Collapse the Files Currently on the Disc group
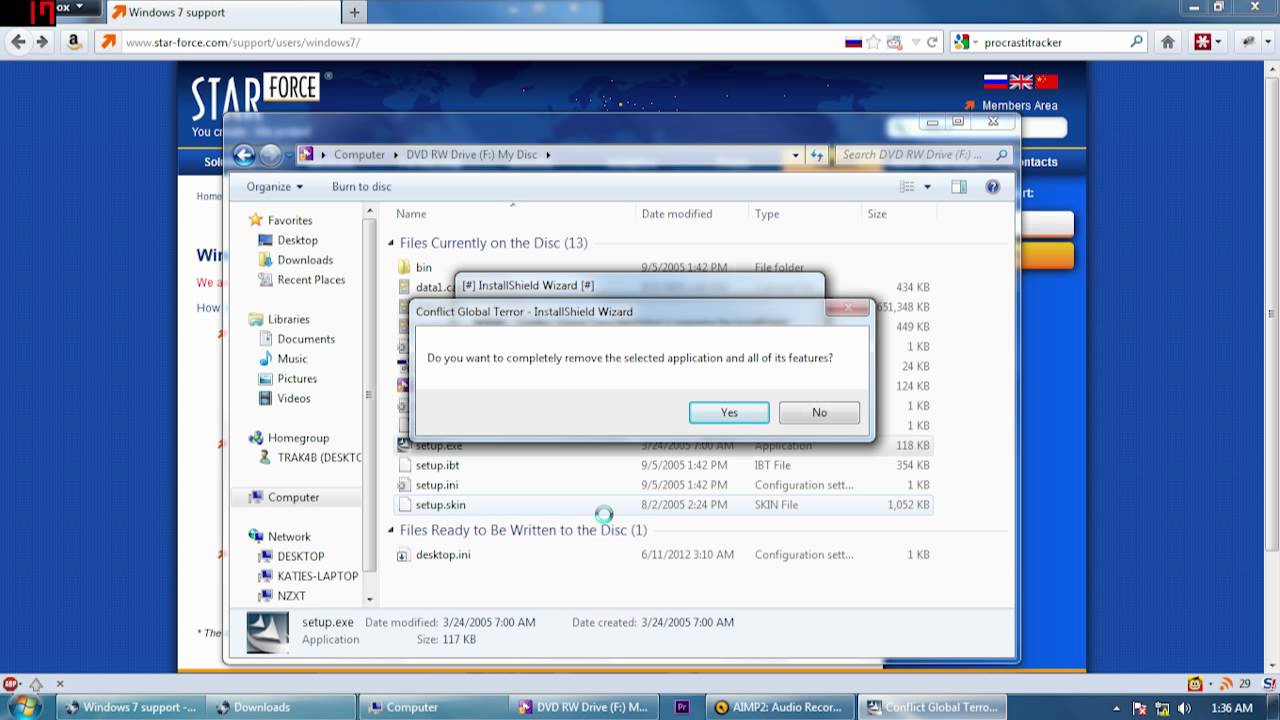Screen dimensions: 1280x720 [392, 243]
